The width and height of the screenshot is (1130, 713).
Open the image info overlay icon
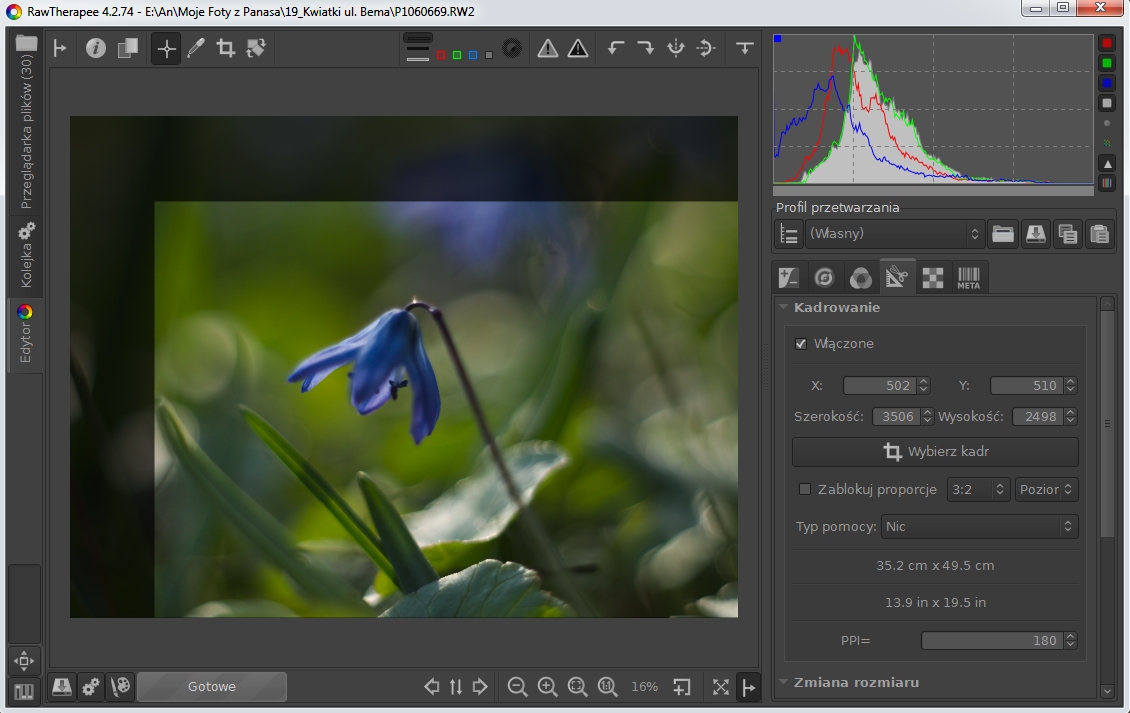96,48
